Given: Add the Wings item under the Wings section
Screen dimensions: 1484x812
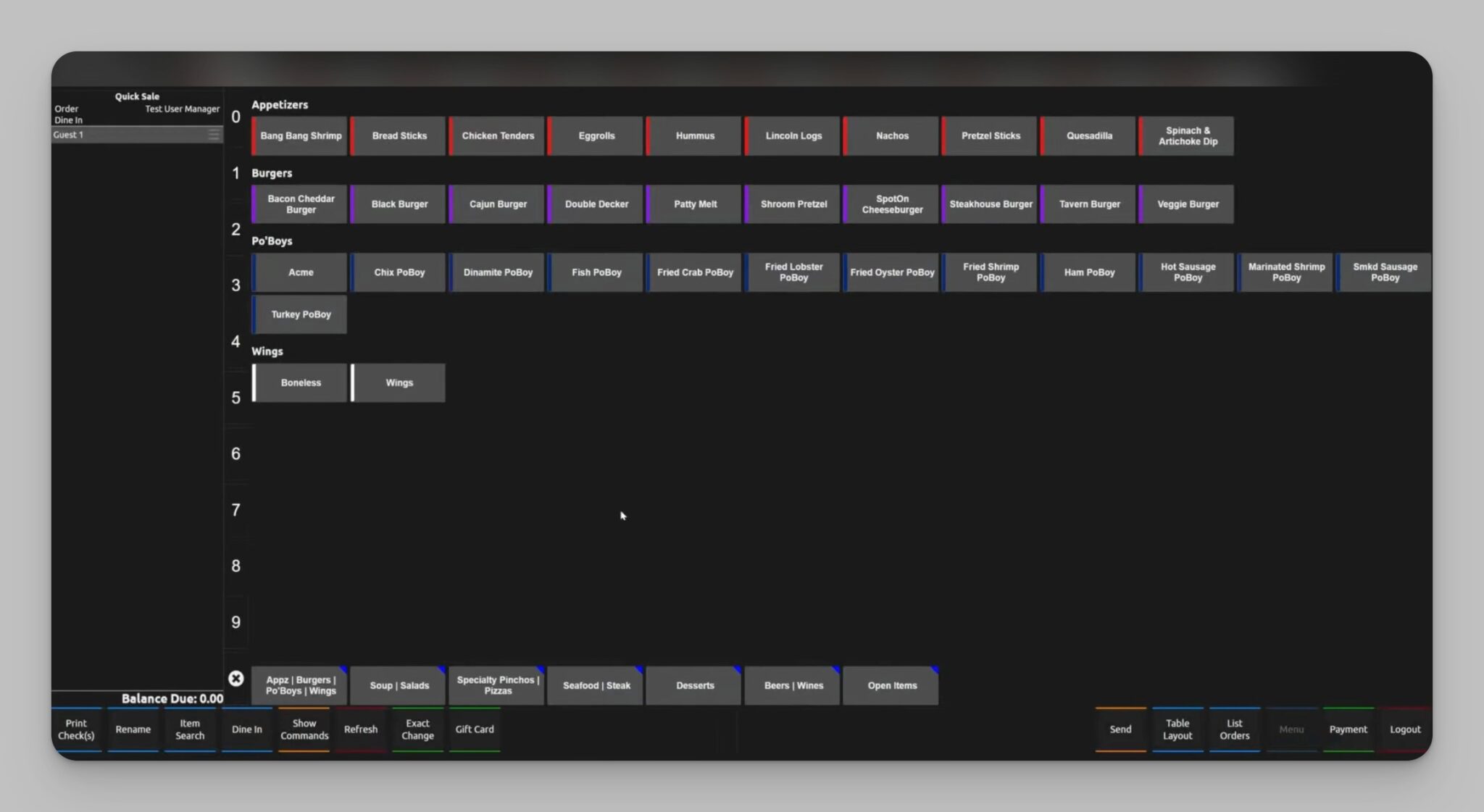Looking at the screenshot, I should (x=398, y=382).
